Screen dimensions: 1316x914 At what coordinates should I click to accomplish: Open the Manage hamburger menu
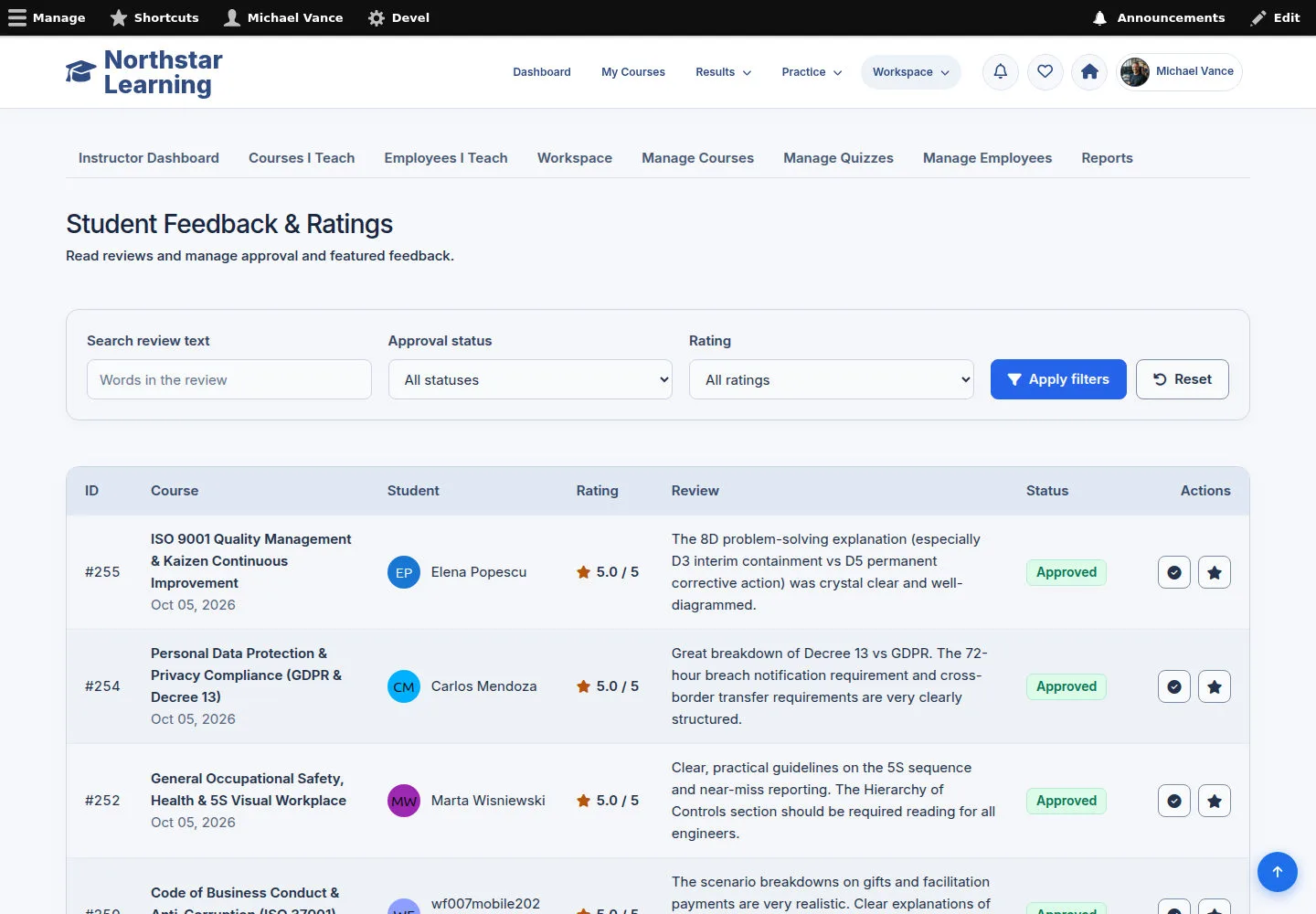click(47, 17)
